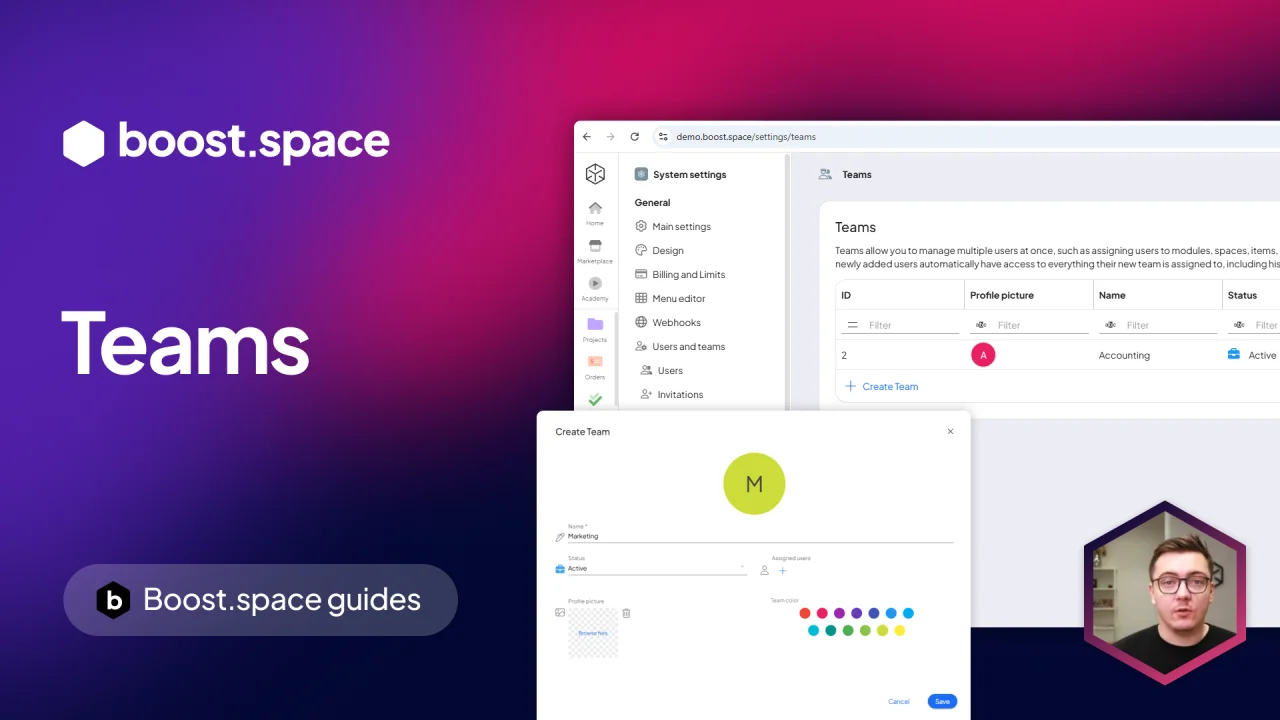Click the browser back arrow
1280x720 pixels.
click(587, 137)
